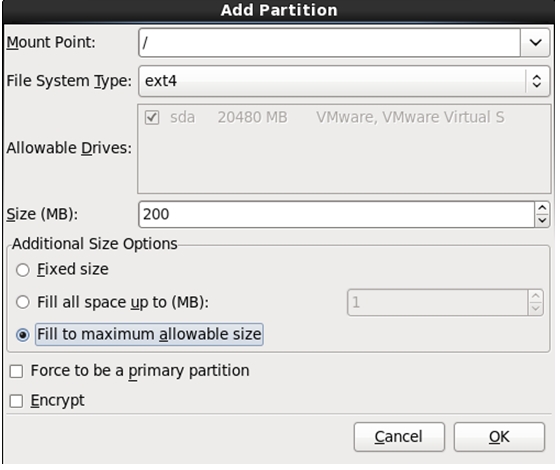560x470 pixels.
Task: Check the Encrypt option
Action: tap(16, 401)
